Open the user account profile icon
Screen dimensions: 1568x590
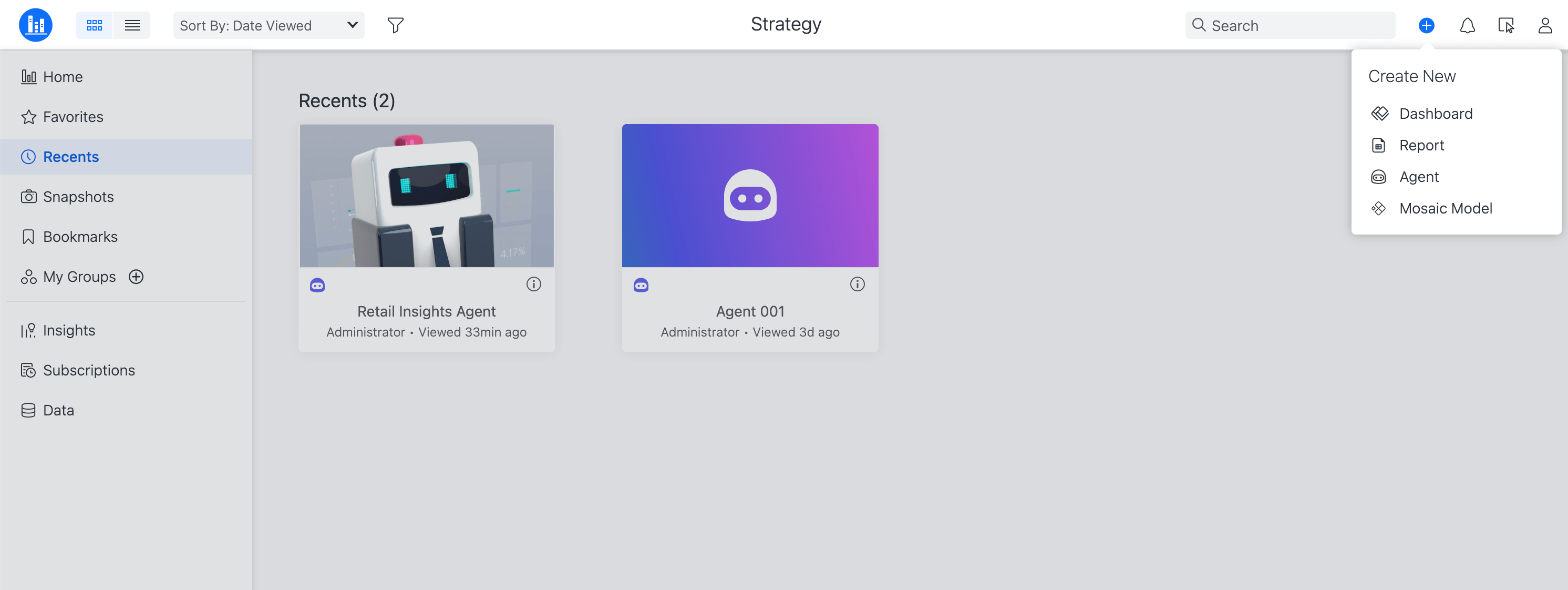click(1544, 25)
